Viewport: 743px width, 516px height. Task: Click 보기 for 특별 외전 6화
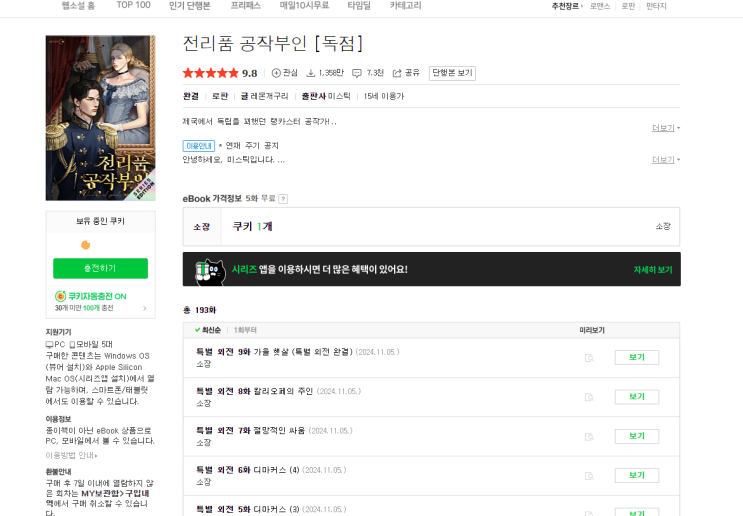637,475
